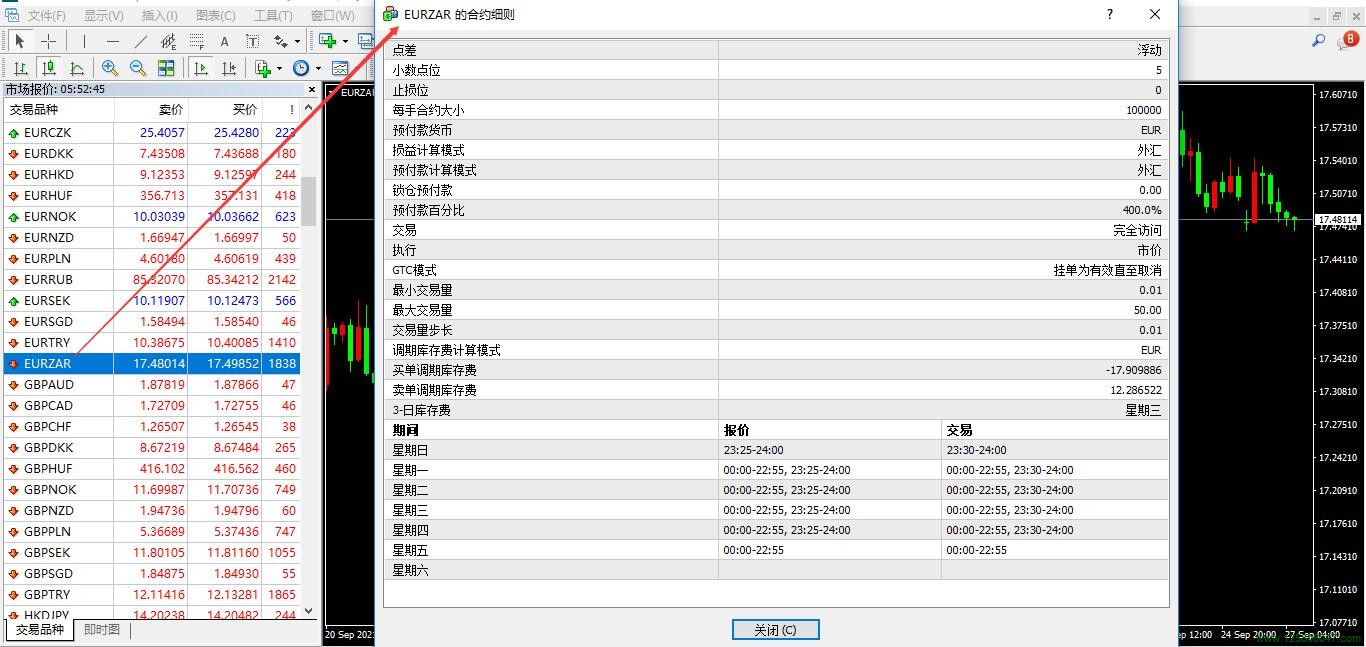The height and width of the screenshot is (647, 1366).
Task: Switch chart to line chart
Action: (x=76, y=68)
